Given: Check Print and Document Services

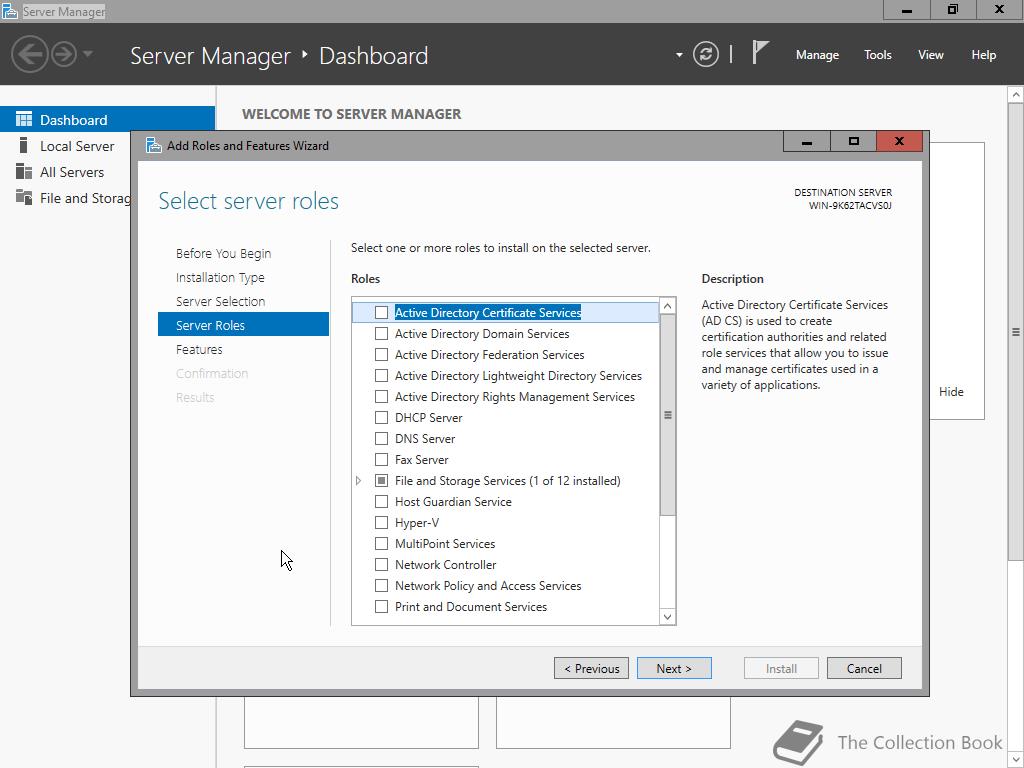Looking at the screenshot, I should click(381, 607).
